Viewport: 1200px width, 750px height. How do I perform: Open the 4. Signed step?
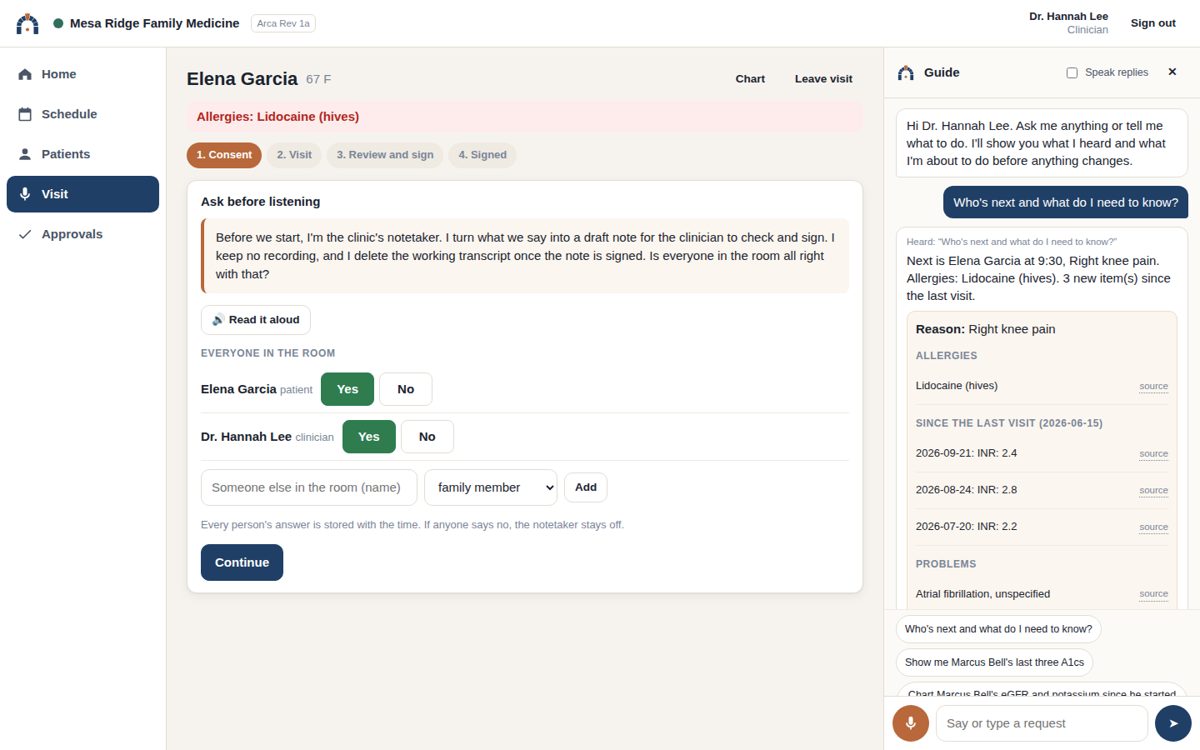pos(483,155)
